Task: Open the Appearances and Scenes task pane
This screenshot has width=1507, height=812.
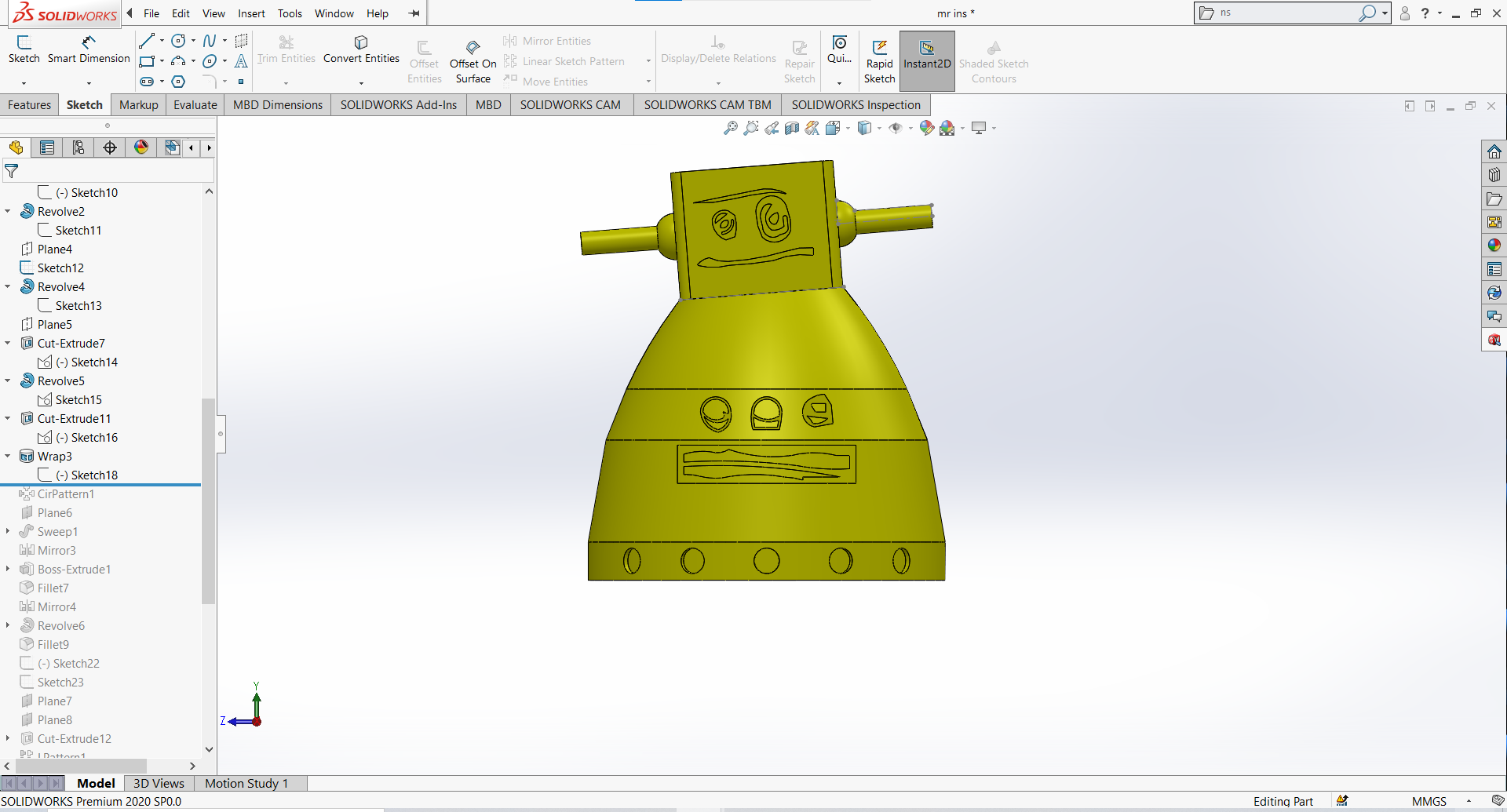Action: tap(1494, 245)
